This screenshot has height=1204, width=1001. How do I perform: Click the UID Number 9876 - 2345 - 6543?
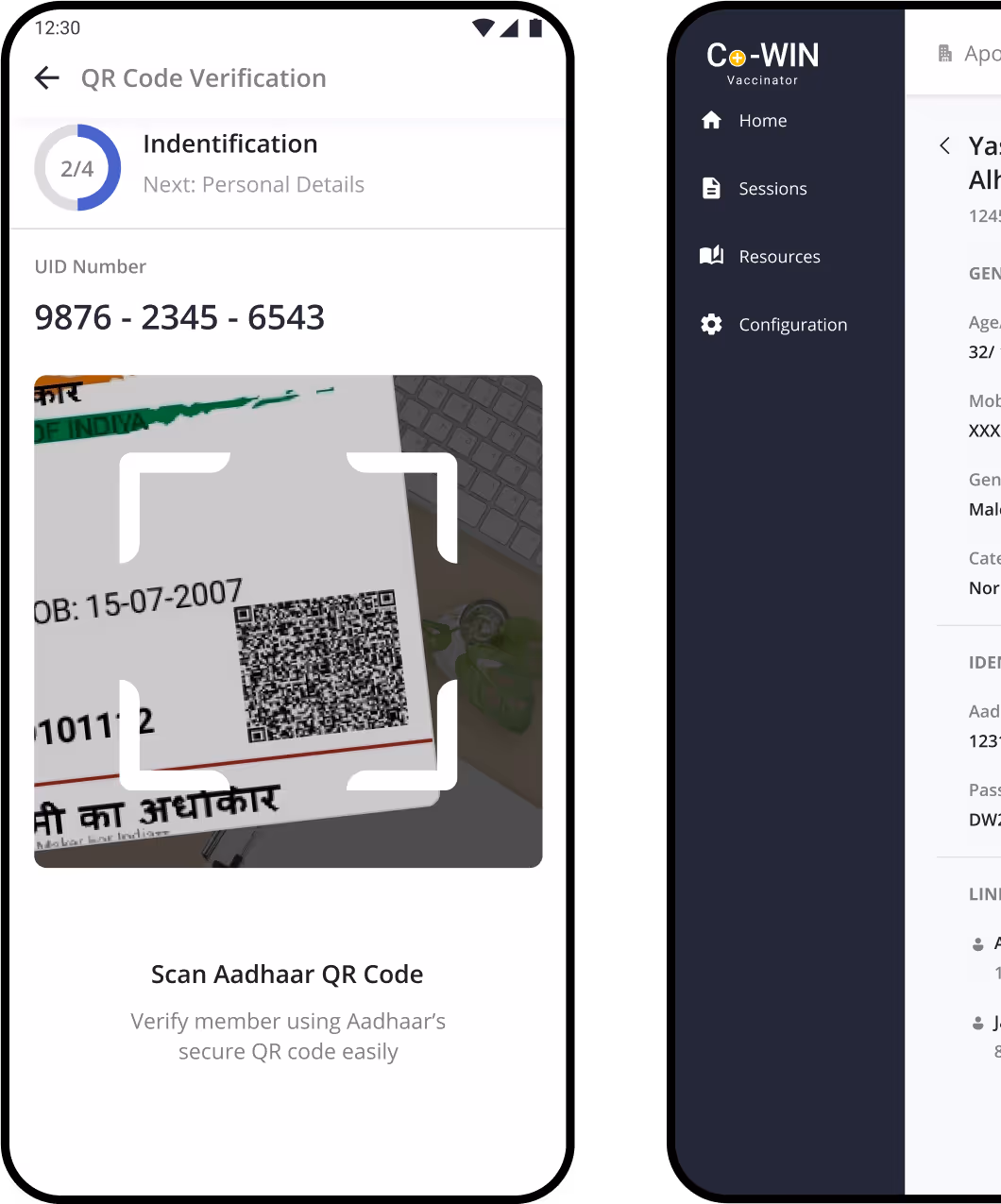(179, 317)
